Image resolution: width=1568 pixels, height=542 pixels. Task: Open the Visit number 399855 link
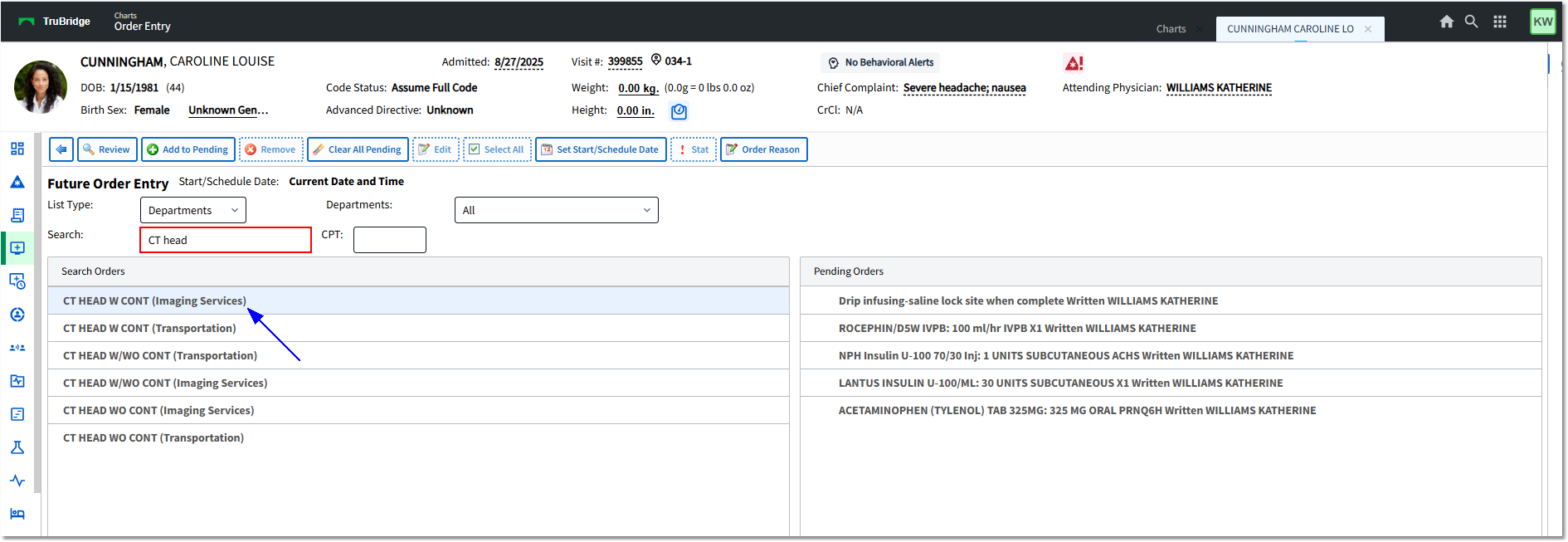click(625, 61)
